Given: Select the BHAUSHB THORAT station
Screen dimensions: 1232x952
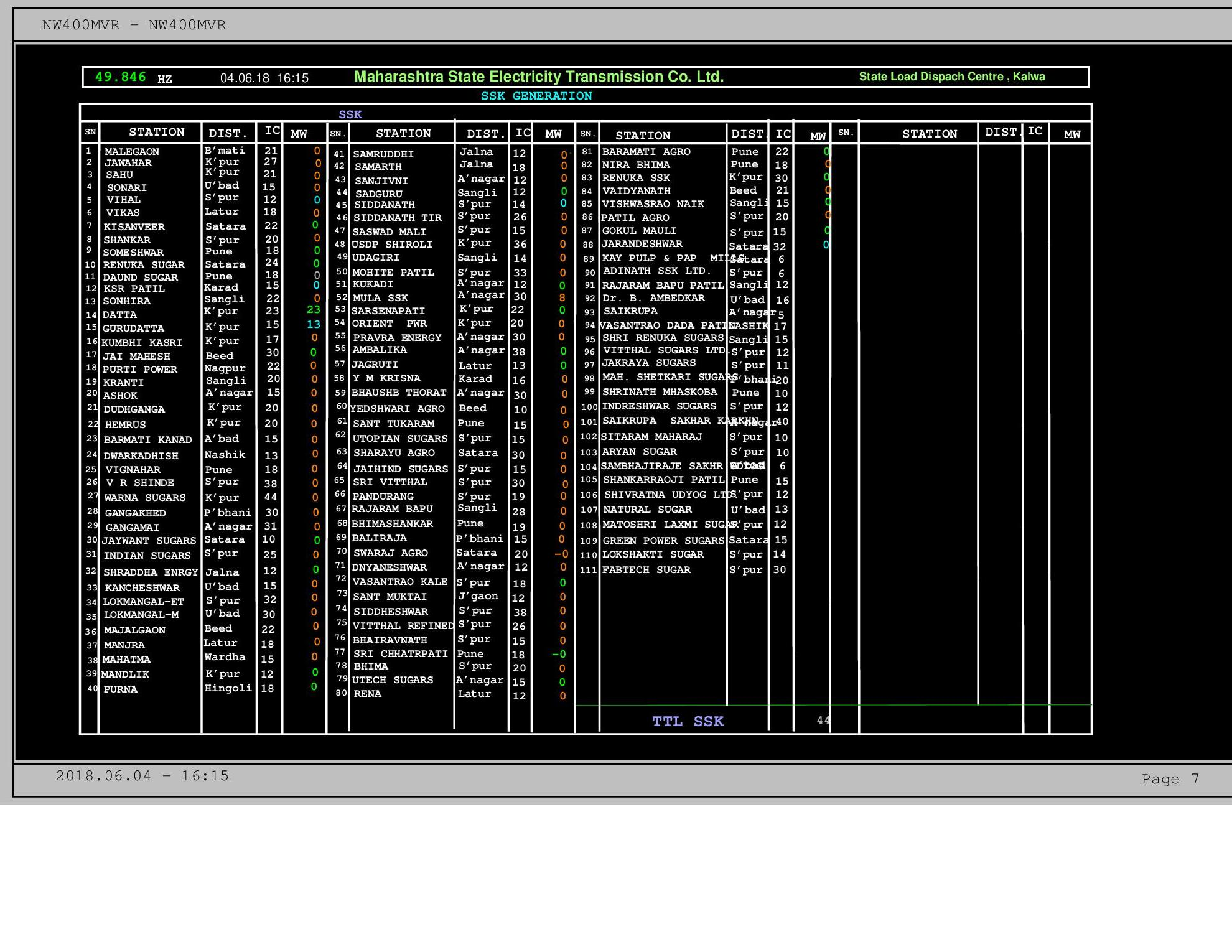Looking at the screenshot, I should coord(399,393).
